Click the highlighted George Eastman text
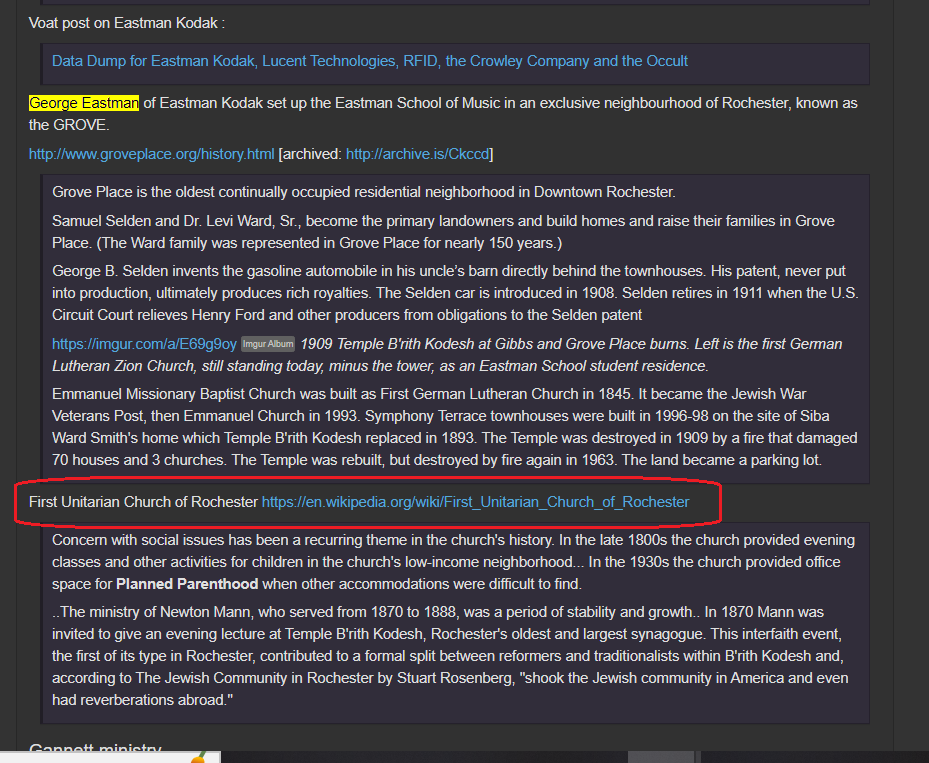The width and height of the screenshot is (929, 763). (x=84, y=103)
